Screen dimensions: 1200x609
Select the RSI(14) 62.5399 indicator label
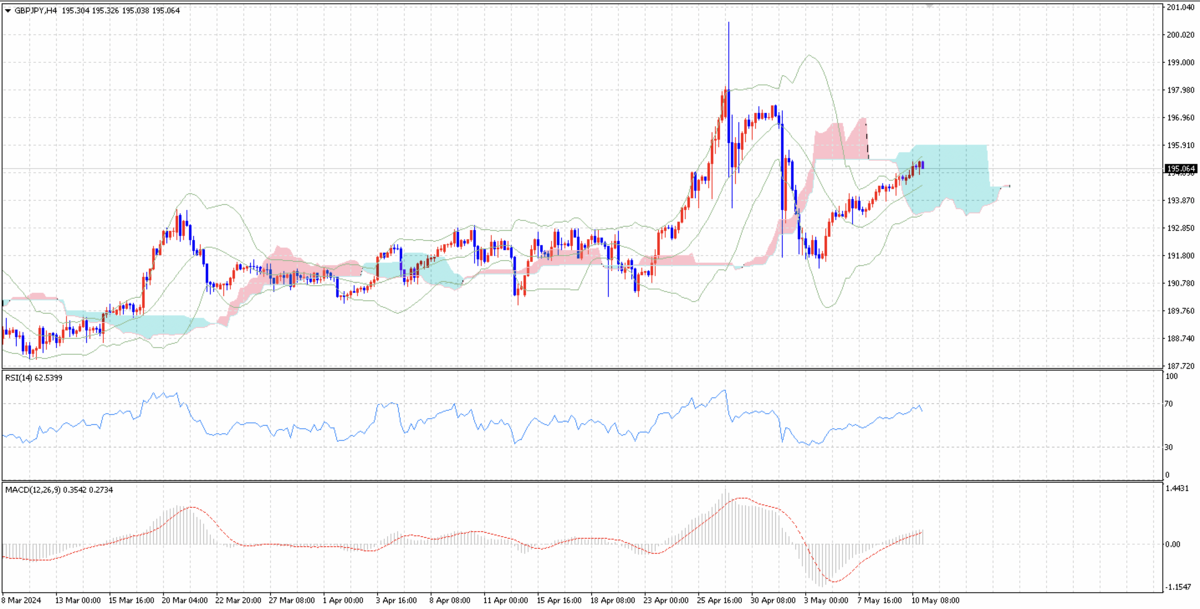pos(33,378)
